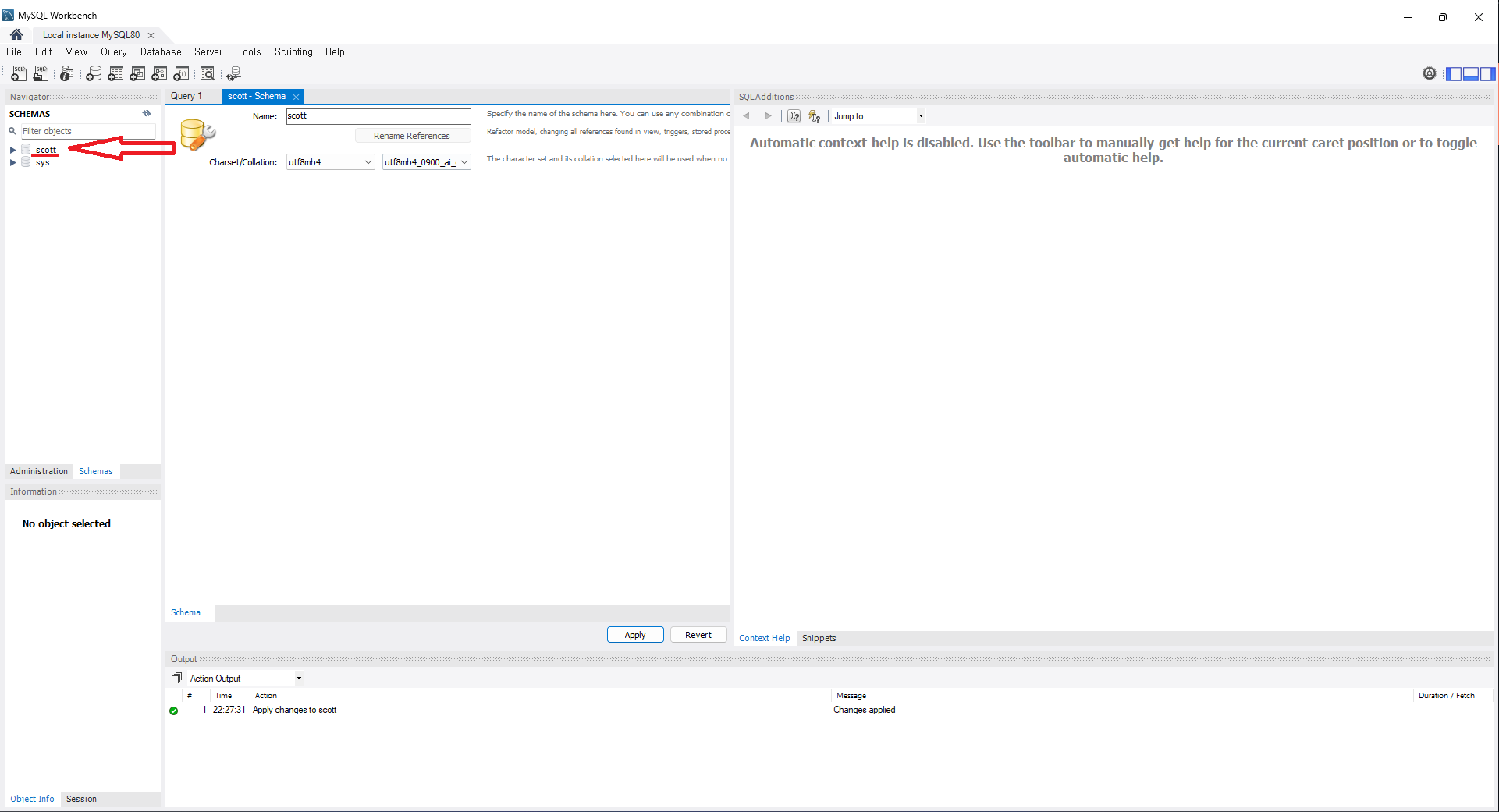Search table data toolbar icon
This screenshot has width=1499, height=812.
[208, 73]
